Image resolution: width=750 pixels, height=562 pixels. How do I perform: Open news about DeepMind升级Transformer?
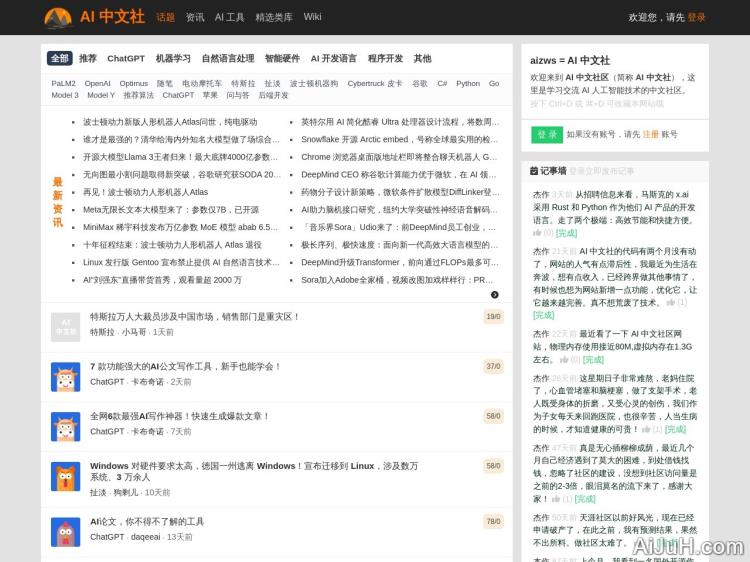tap(399, 262)
